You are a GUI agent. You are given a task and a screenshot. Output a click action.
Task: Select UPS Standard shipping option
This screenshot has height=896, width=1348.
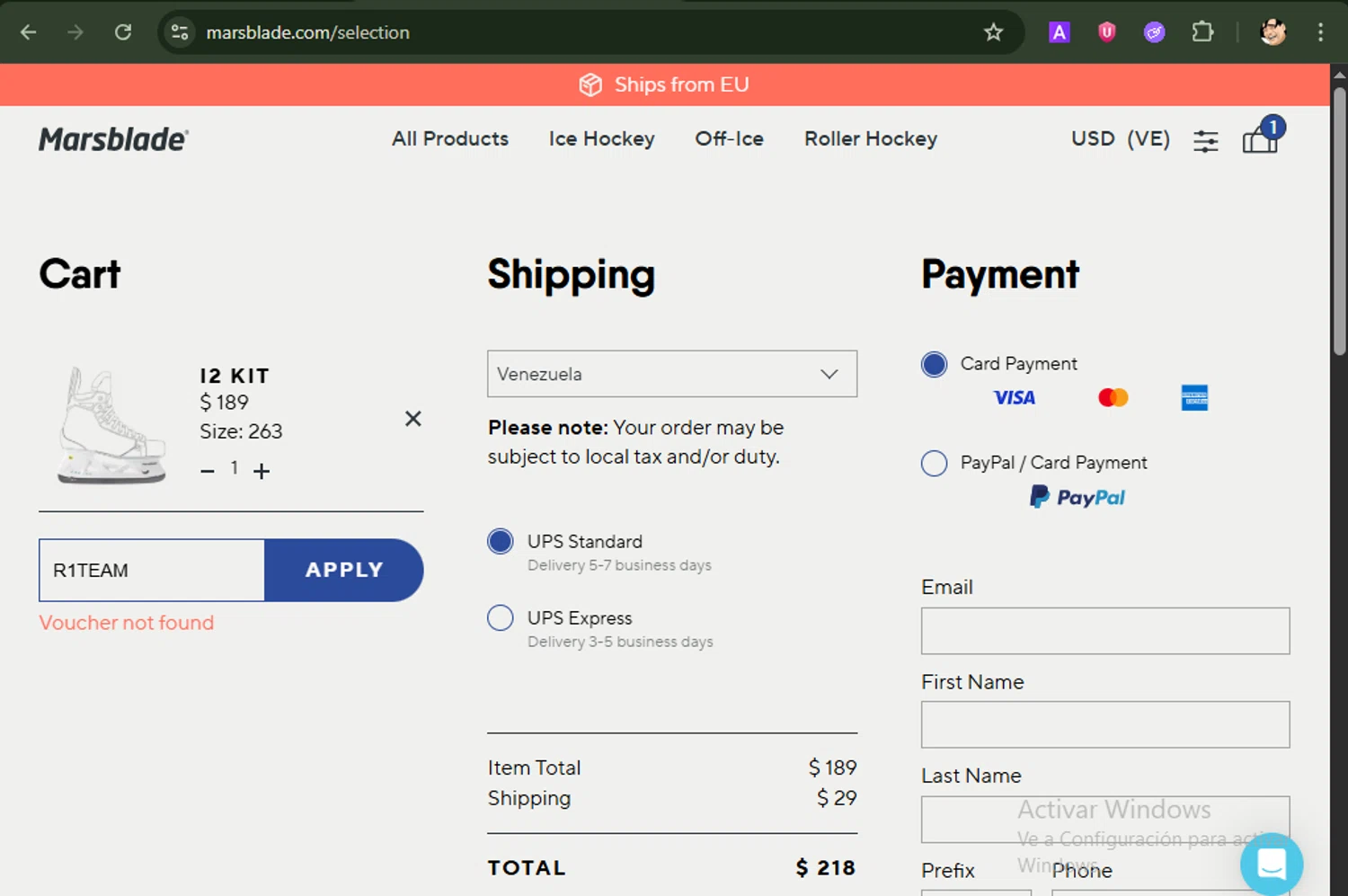point(501,541)
